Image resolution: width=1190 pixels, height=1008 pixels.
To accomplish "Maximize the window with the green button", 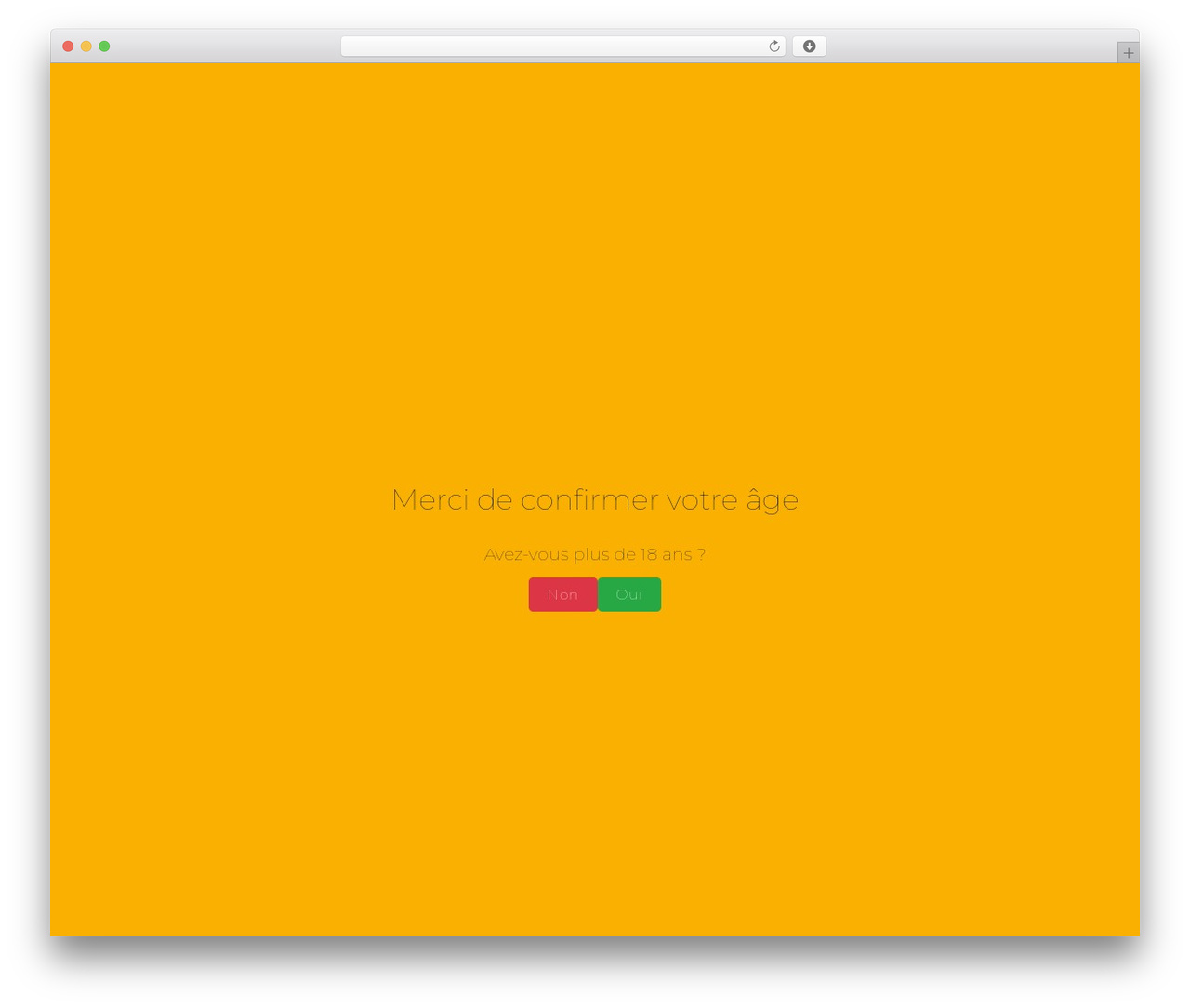I will pyautogui.click(x=104, y=46).
